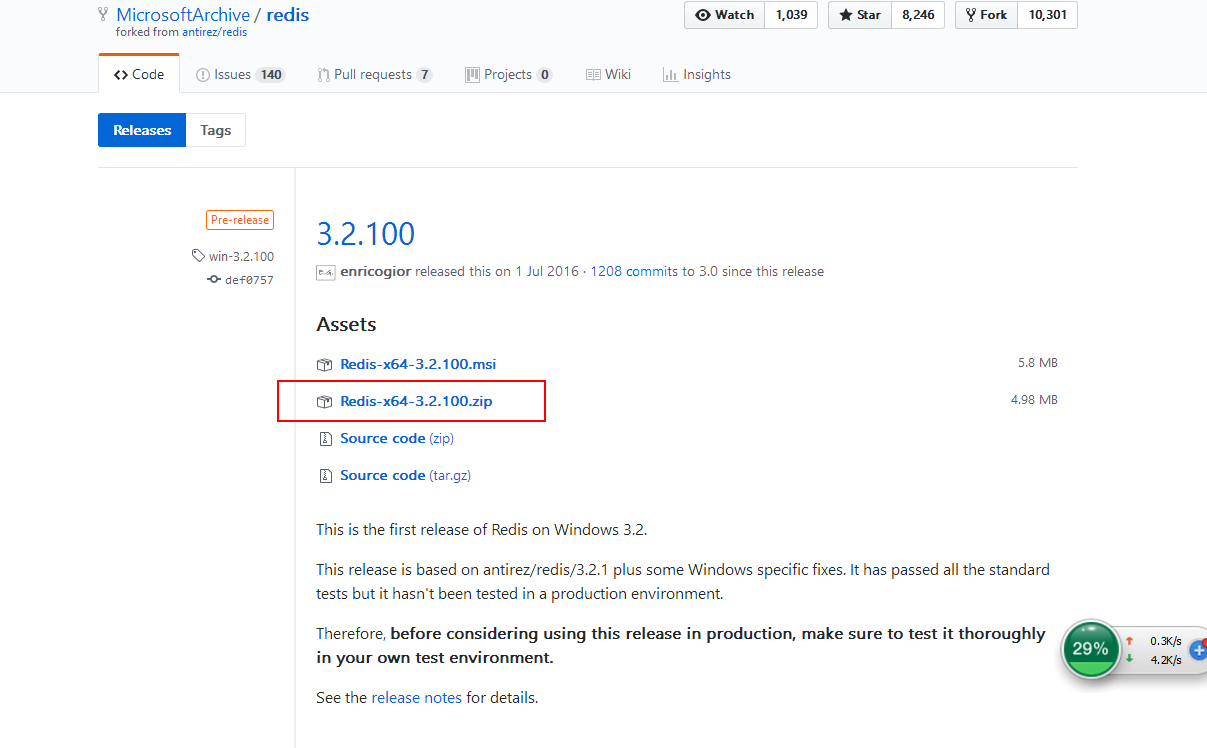
Task: Download Source code (tar.gz)
Action: (405, 475)
